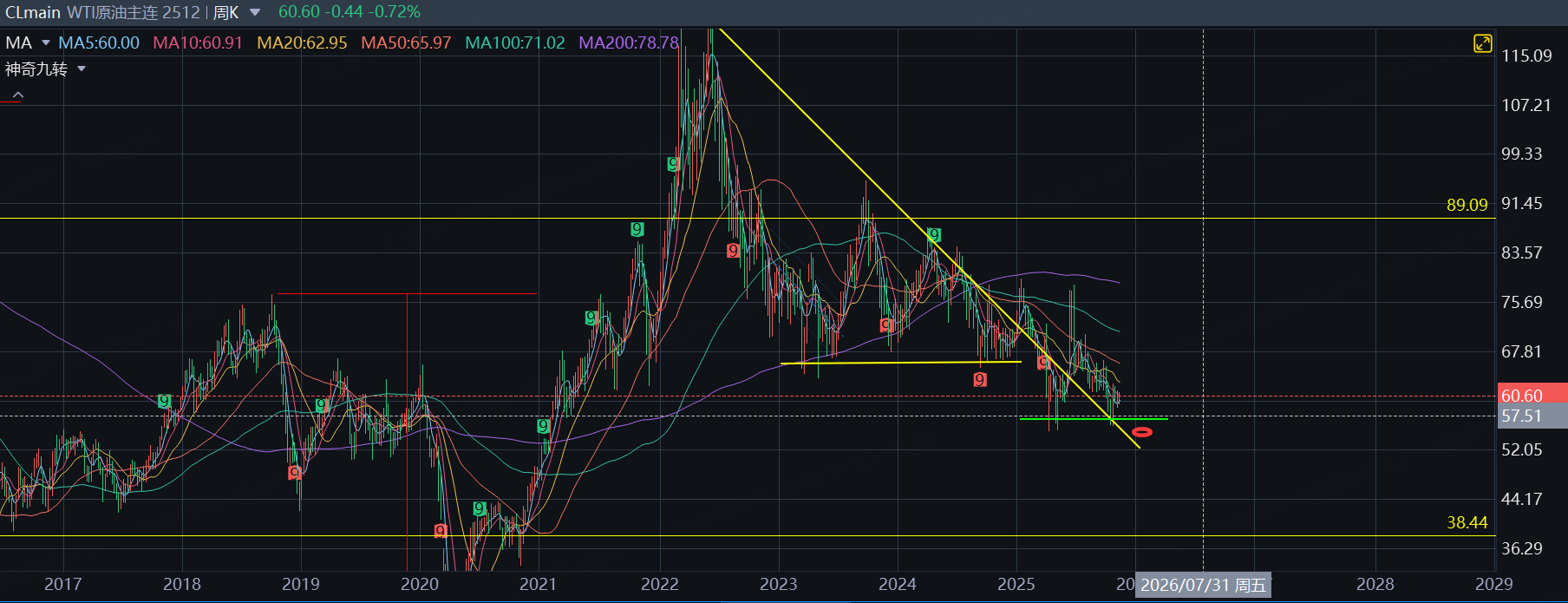
Task: Select the red horizontal line spanning 2019-2020
Action: pos(407,294)
